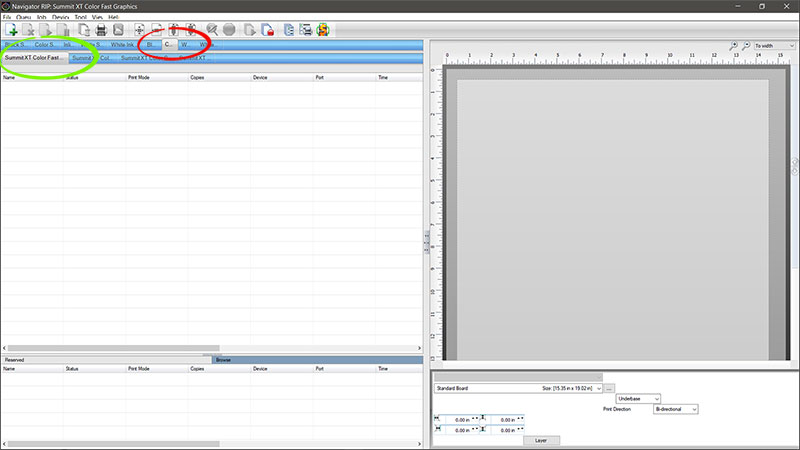The height and width of the screenshot is (450, 800).
Task: Click the zoom in magnifier above the ruler
Action: 734,45
